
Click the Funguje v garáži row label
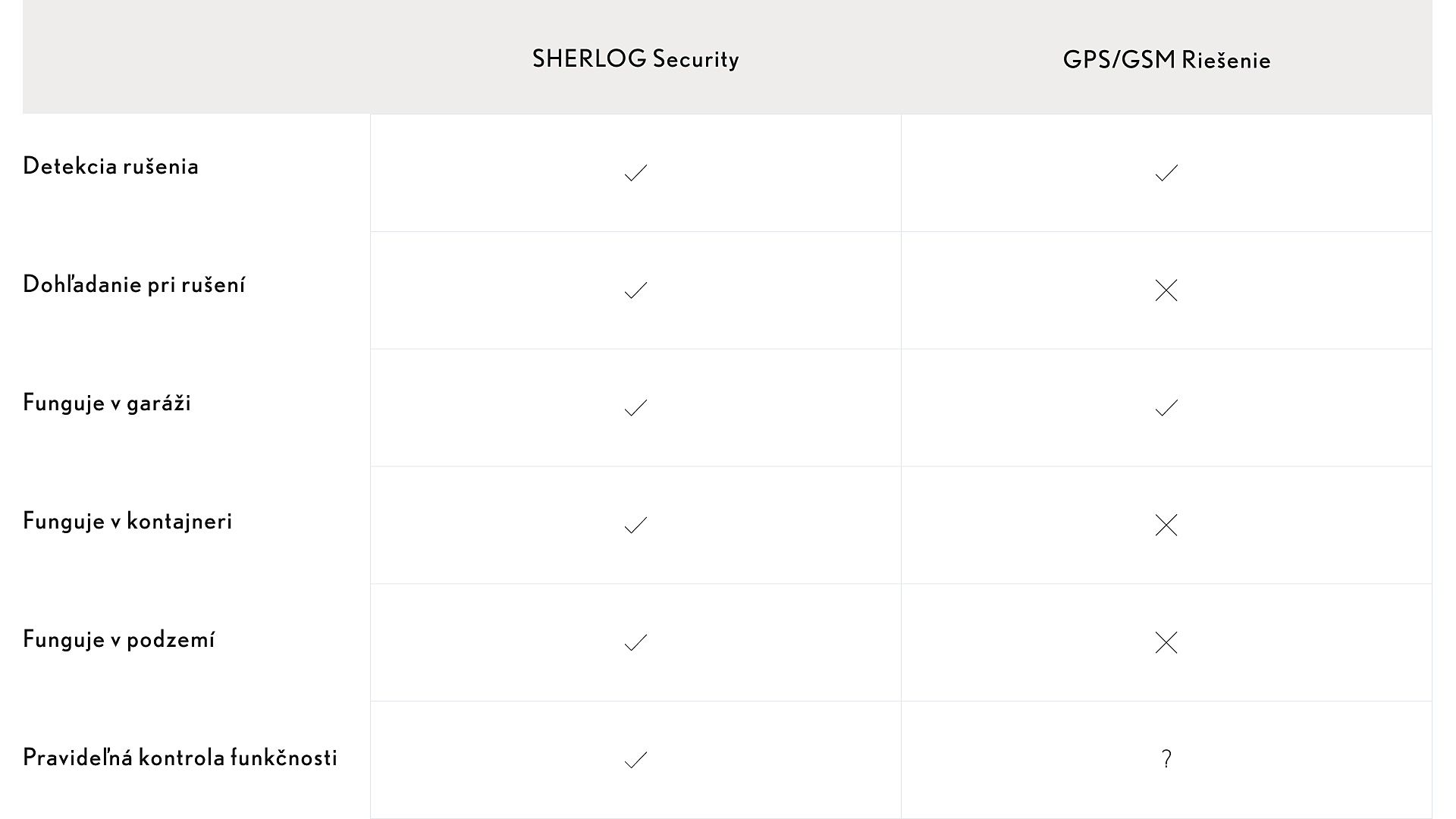click(107, 403)
